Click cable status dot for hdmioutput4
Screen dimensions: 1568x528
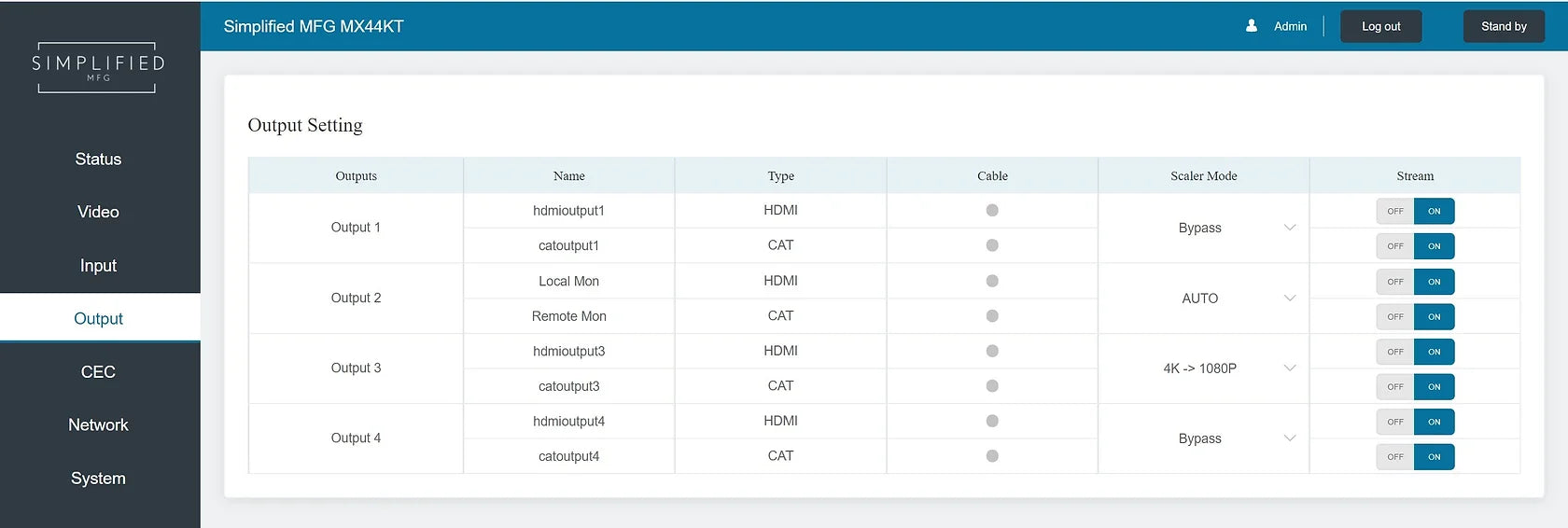pyautogui.click(x=992, y=421)
